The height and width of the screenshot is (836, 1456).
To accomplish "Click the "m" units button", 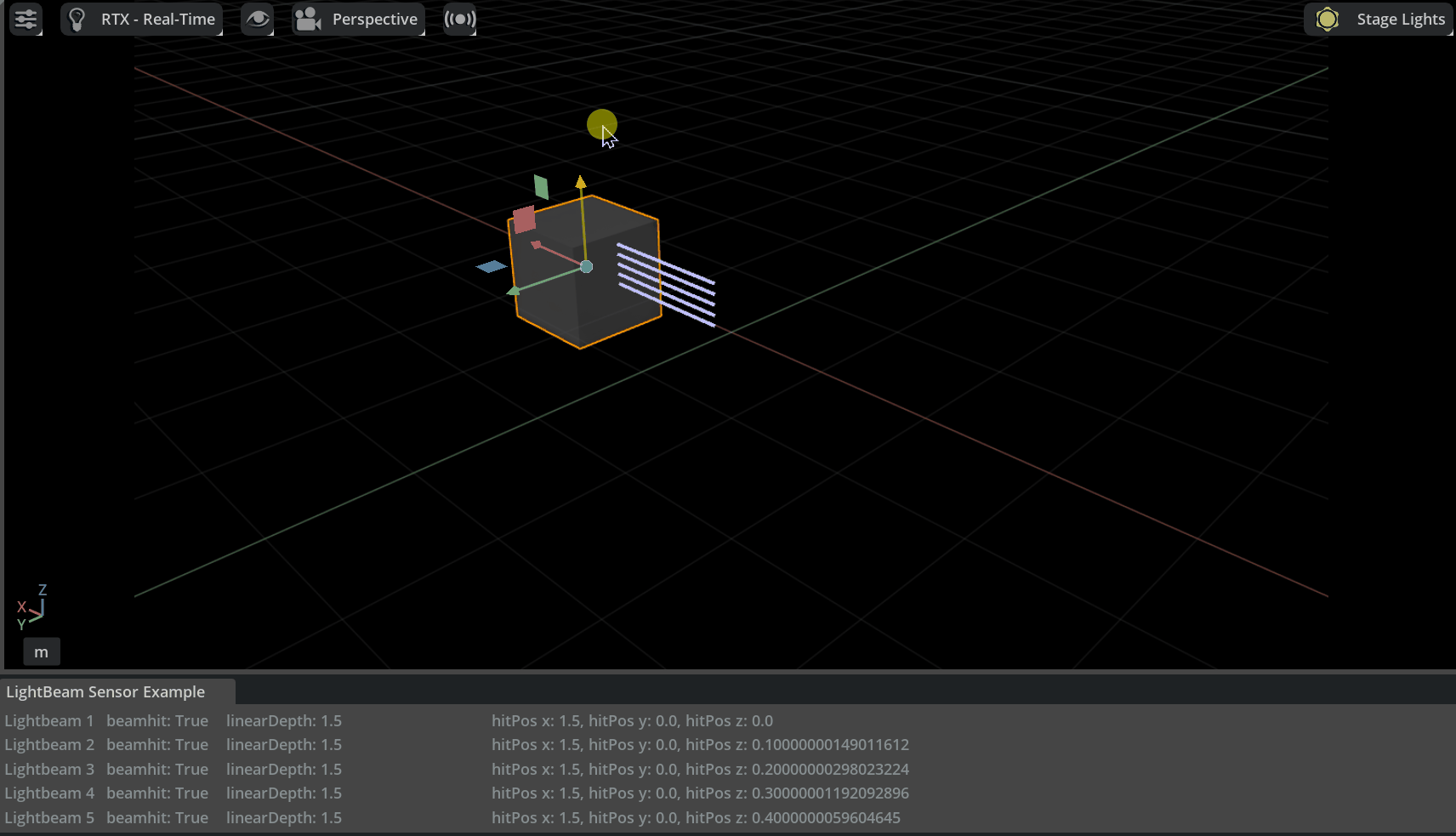I will coord(41,652).
